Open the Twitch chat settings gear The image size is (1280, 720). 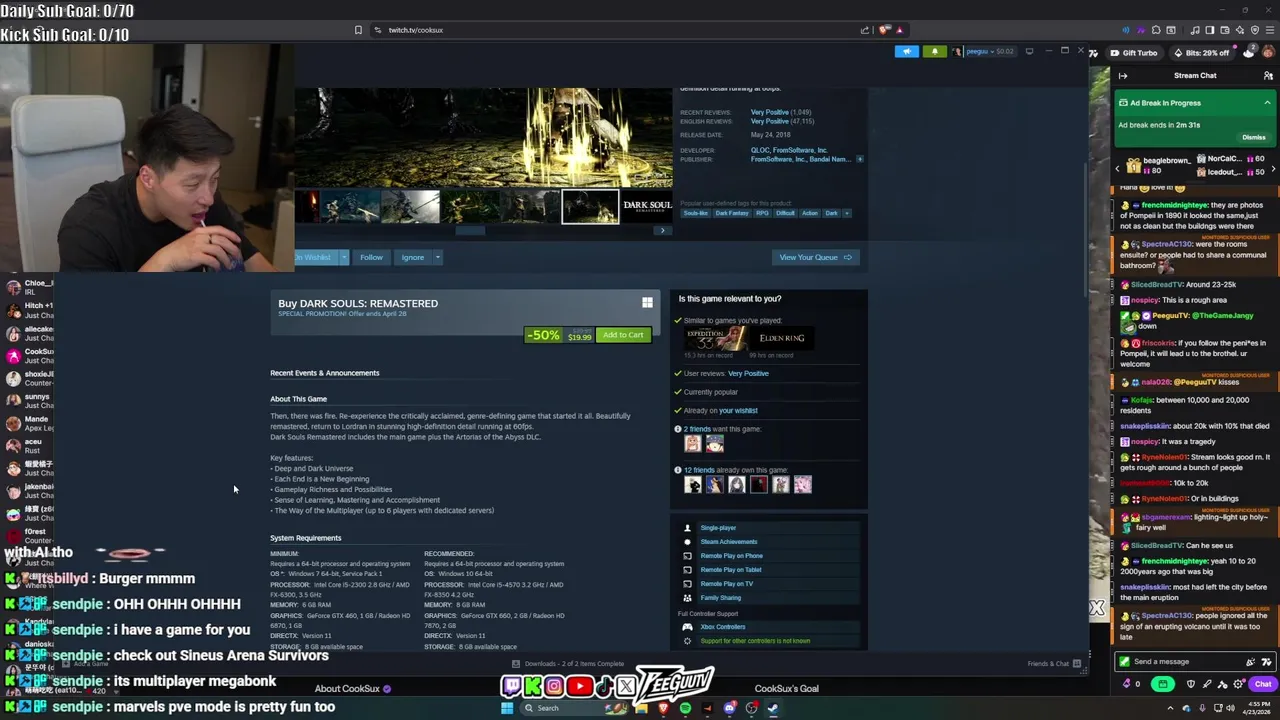point(1238,685)
